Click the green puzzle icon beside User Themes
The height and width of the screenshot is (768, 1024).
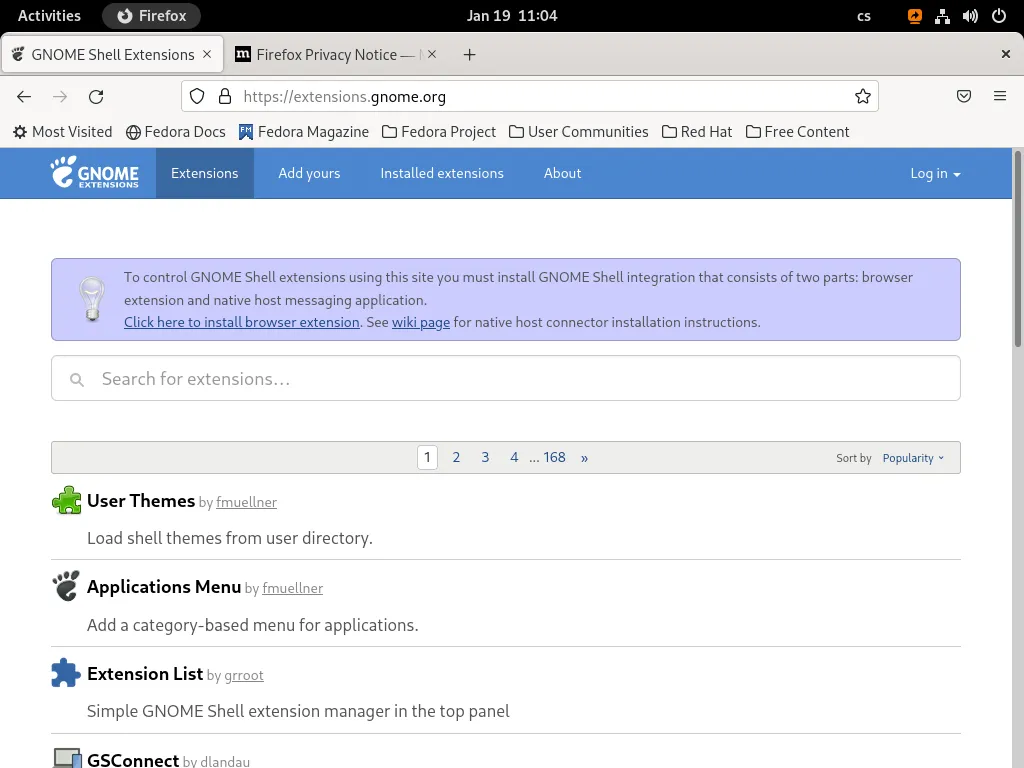tap(66, 499)
